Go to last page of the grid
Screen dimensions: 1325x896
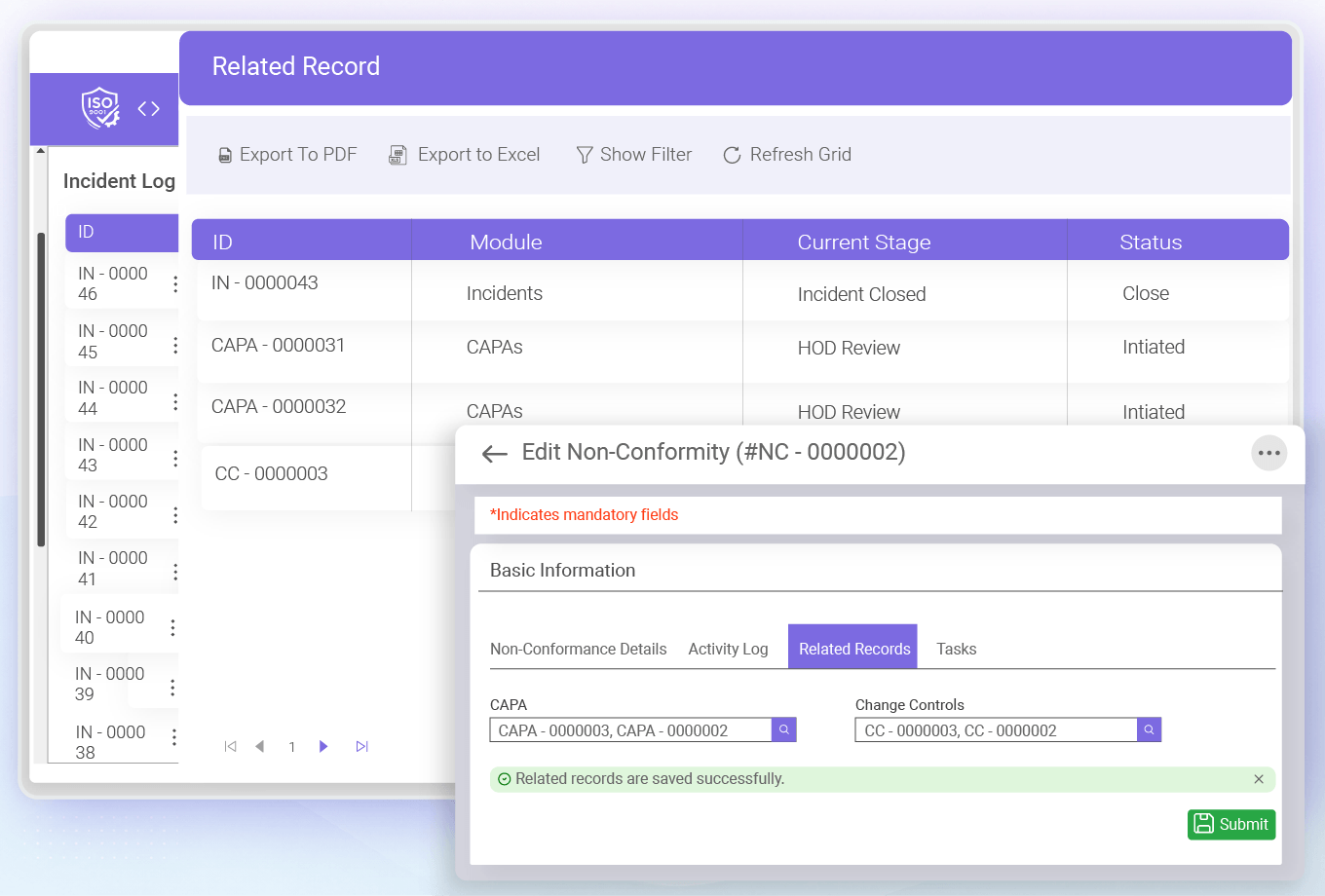tap(362, 746)
